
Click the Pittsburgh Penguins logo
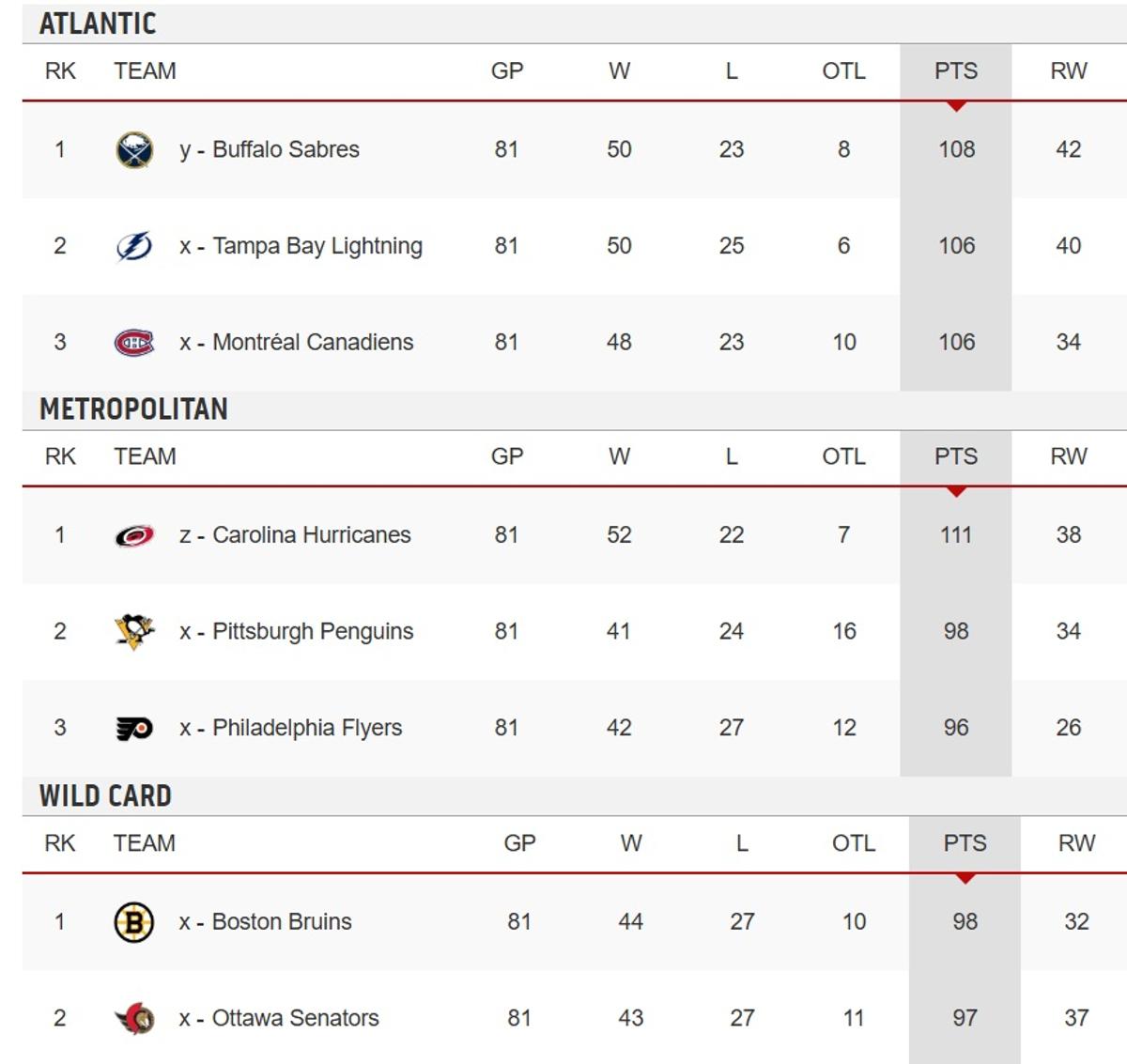[x=135, y=631]
